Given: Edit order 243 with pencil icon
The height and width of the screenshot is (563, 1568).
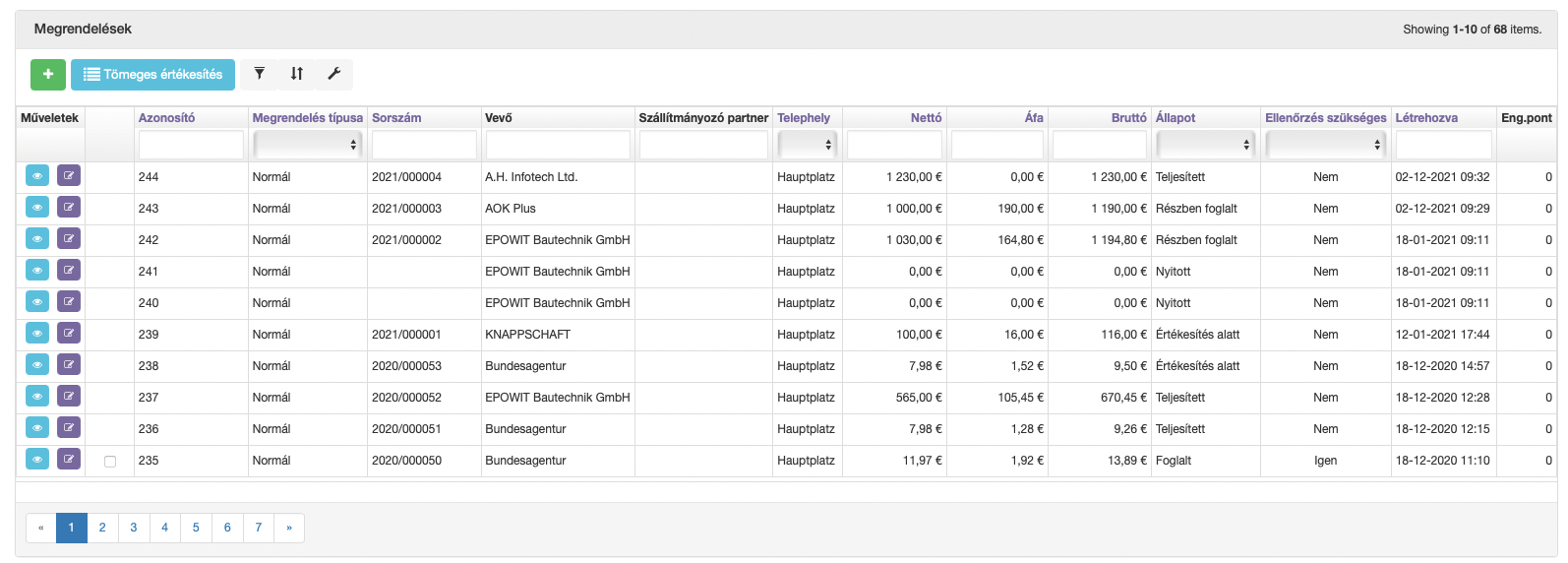Looking at the screenshot, I should pyautogui.click(x=69, y=208).
